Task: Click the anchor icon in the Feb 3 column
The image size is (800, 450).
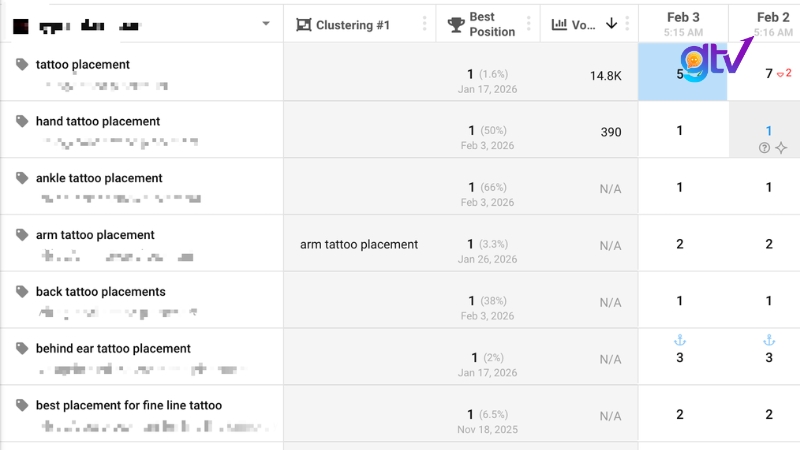Action: (680, 340)
